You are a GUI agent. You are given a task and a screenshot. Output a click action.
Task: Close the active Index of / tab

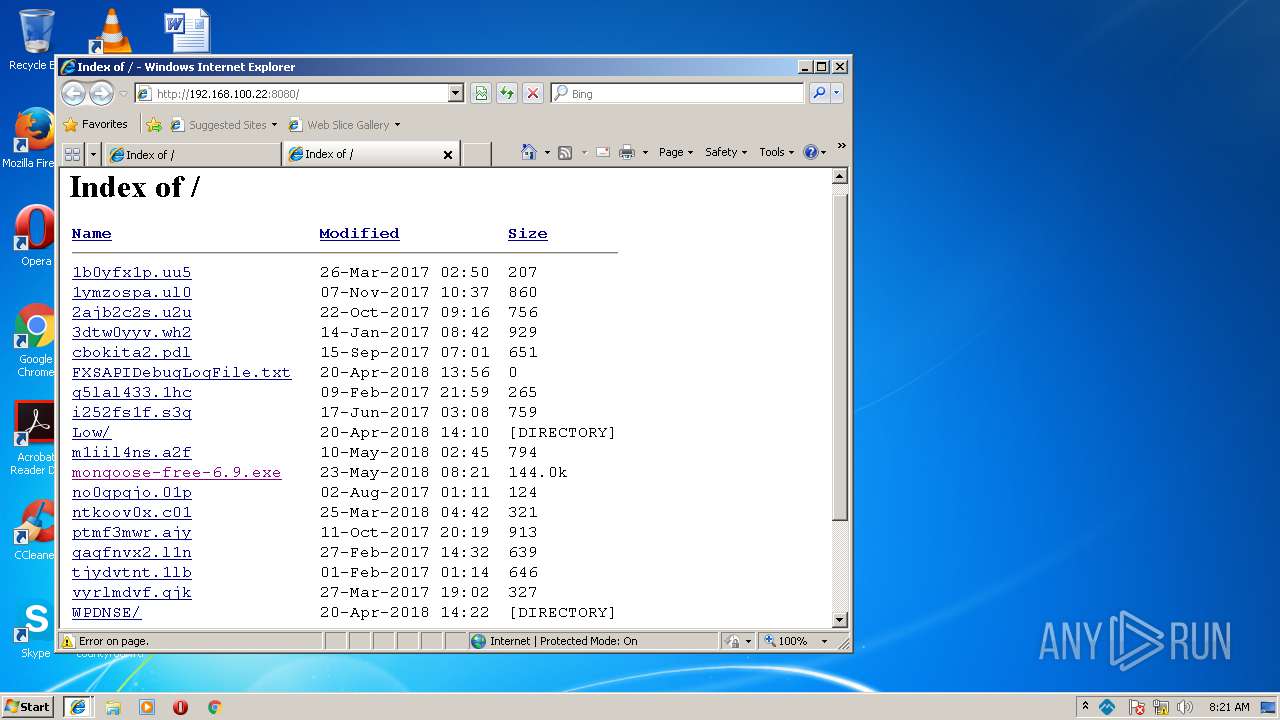click(448, 155)
